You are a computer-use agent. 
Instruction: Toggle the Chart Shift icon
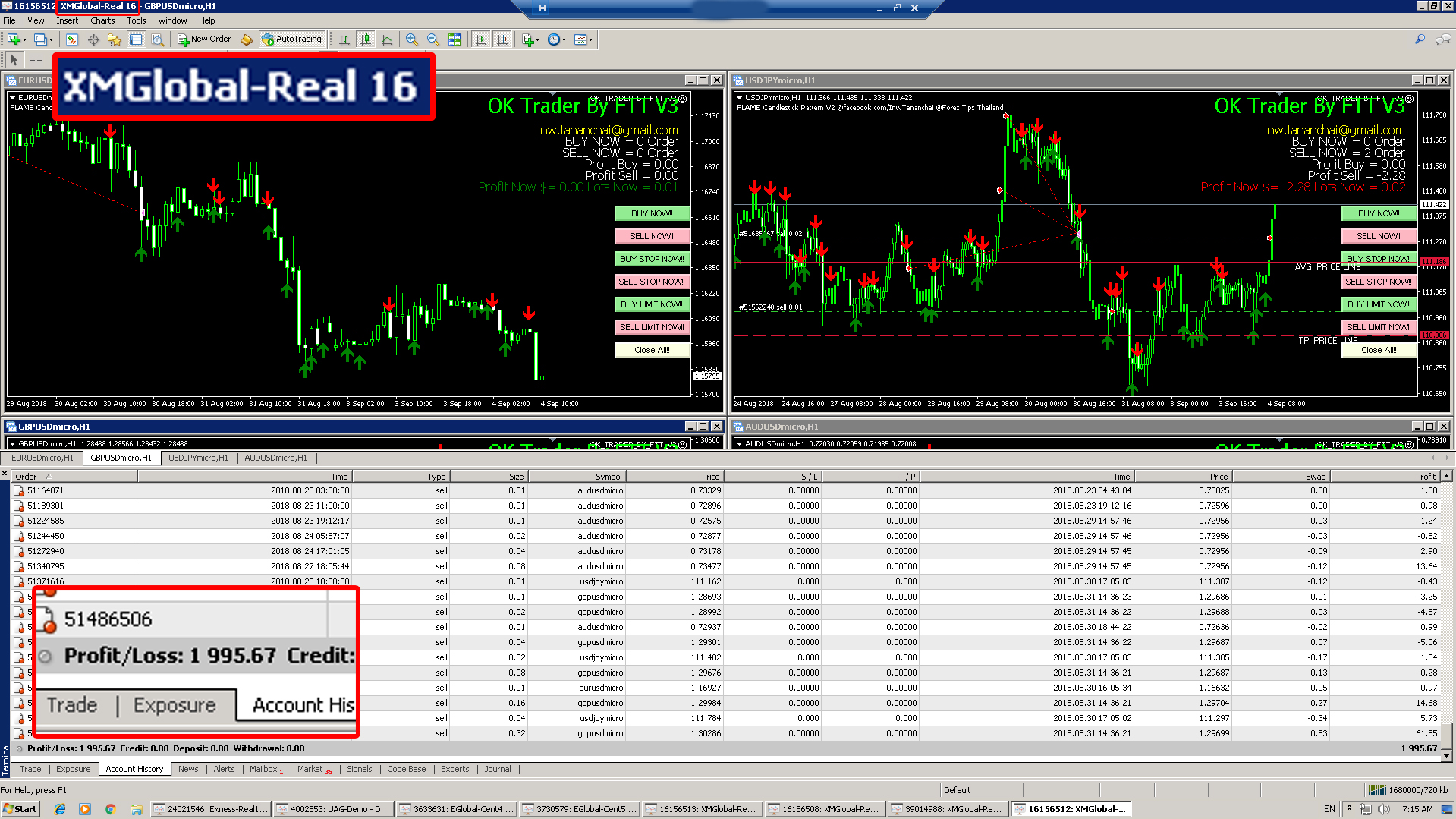click(x=502, y=39)
